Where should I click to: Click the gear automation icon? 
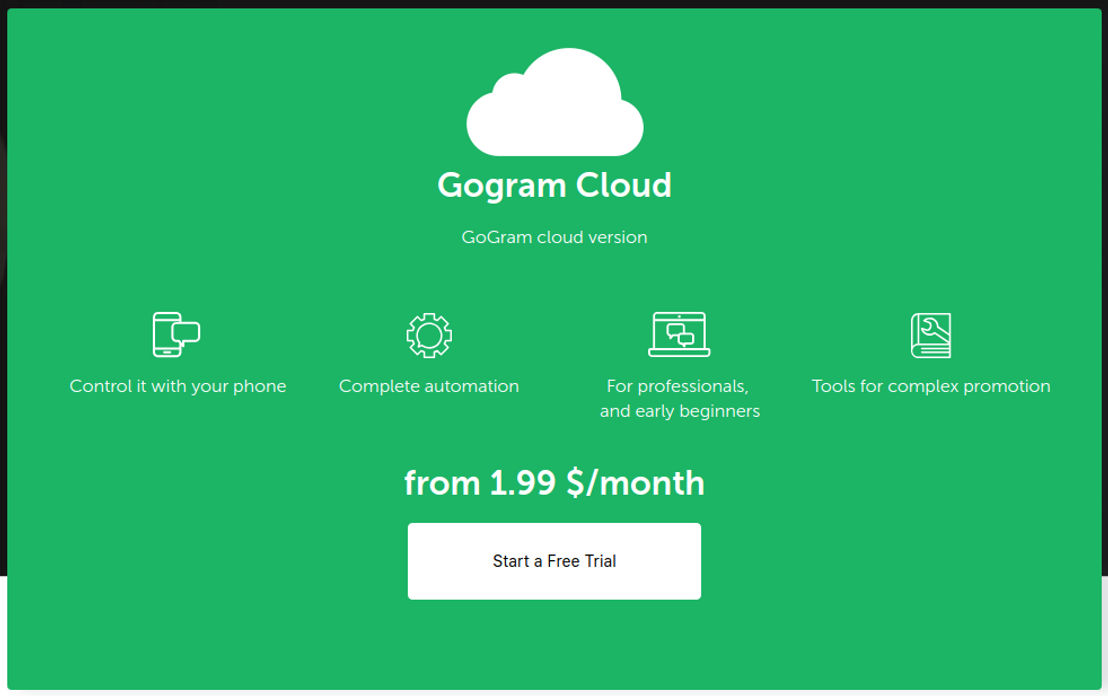pyautogui.click(x=429, y=335)
